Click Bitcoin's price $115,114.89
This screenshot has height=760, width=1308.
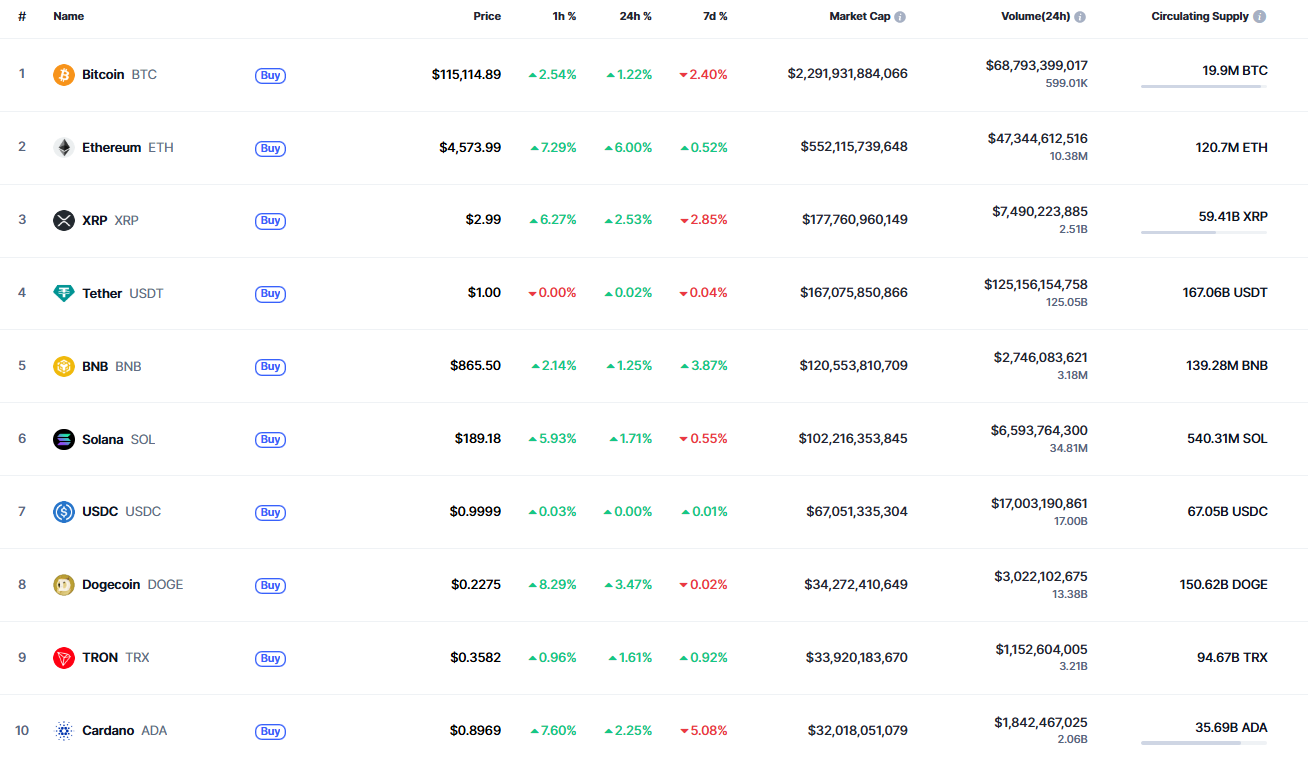pos(467,75)
